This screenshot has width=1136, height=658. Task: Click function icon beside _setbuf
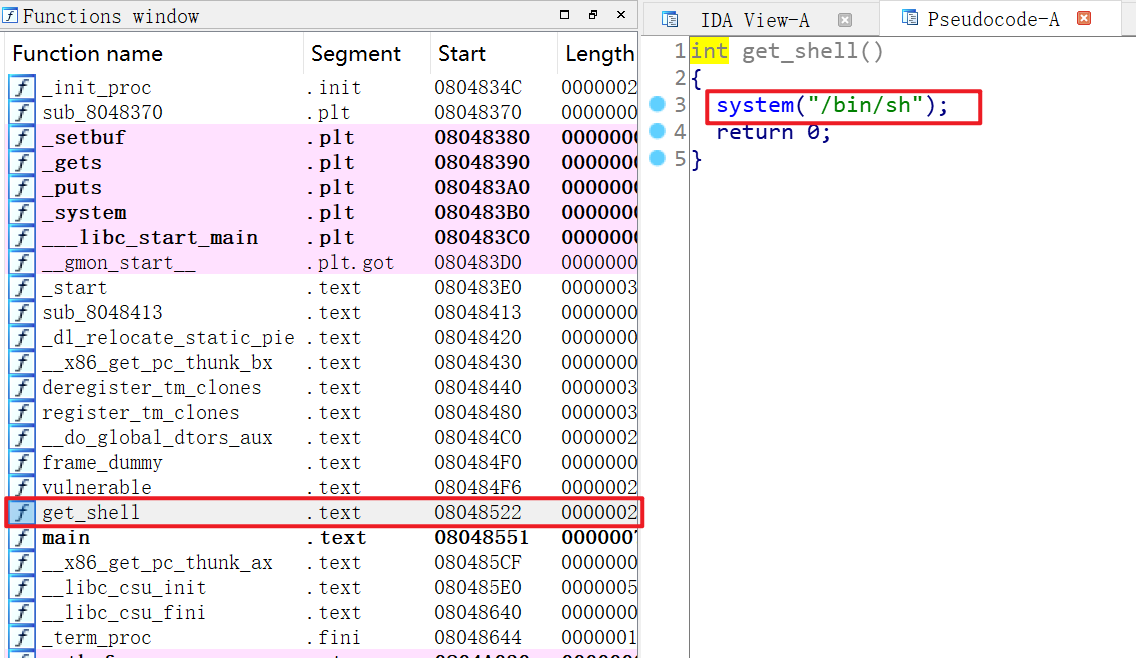coord(22,138)
